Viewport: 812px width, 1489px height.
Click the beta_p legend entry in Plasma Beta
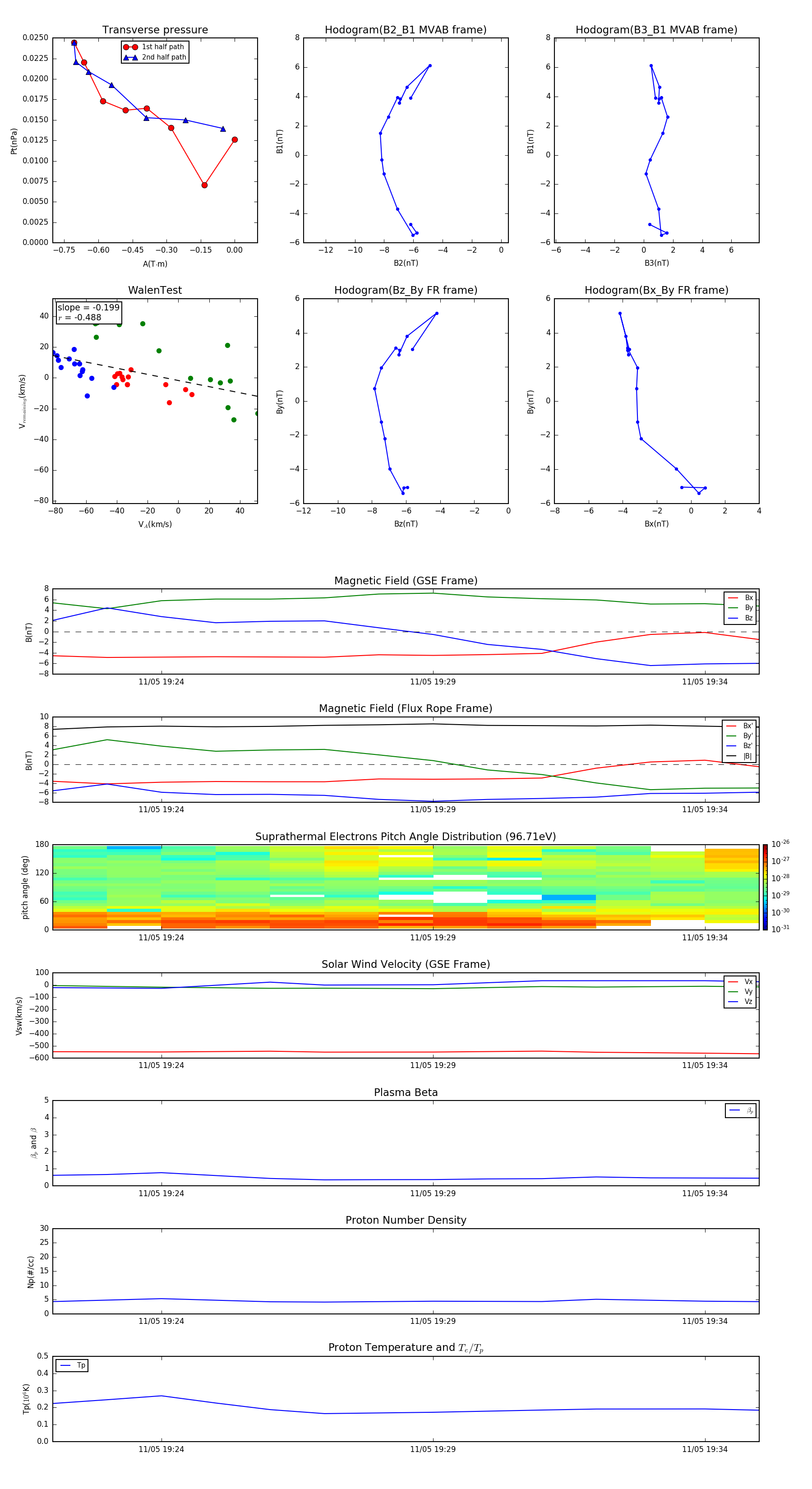pyautogui.click(x=741, y=1110)
